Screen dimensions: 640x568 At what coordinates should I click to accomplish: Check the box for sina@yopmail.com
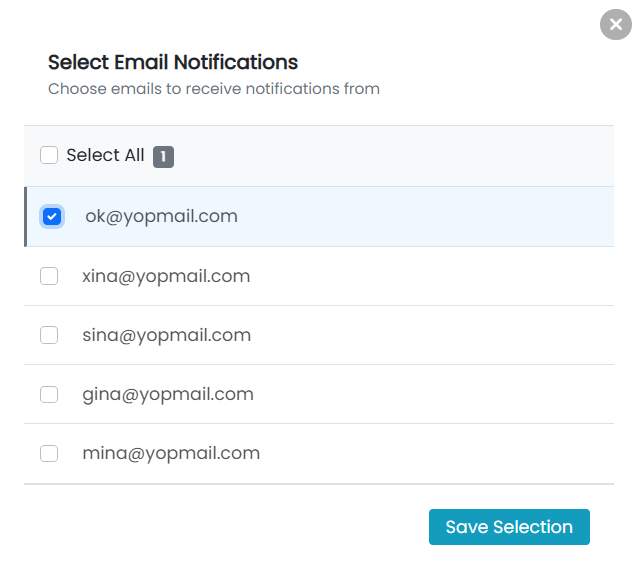point(49,335)
